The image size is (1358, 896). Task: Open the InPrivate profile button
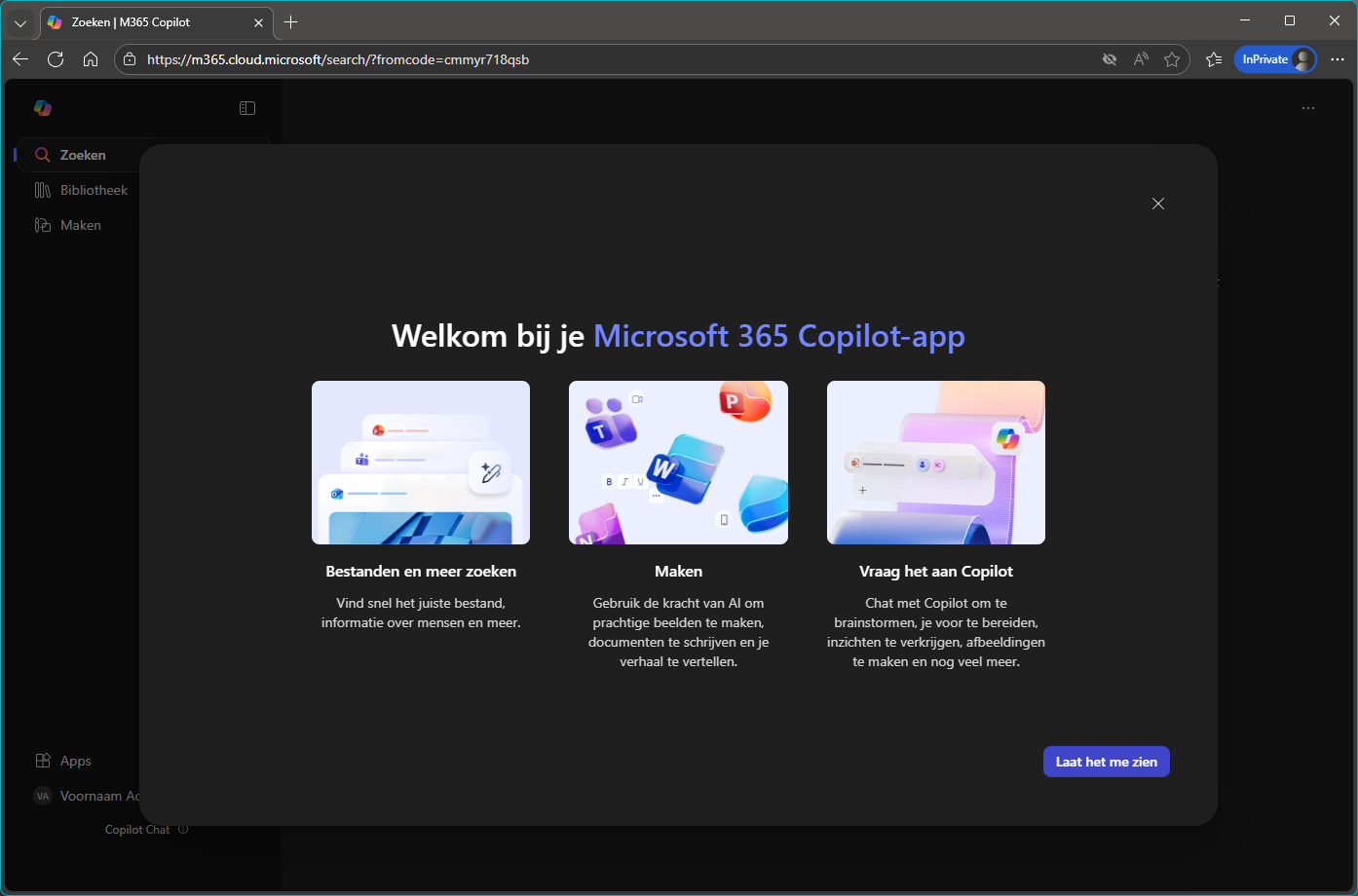(x=1275, y=59)
